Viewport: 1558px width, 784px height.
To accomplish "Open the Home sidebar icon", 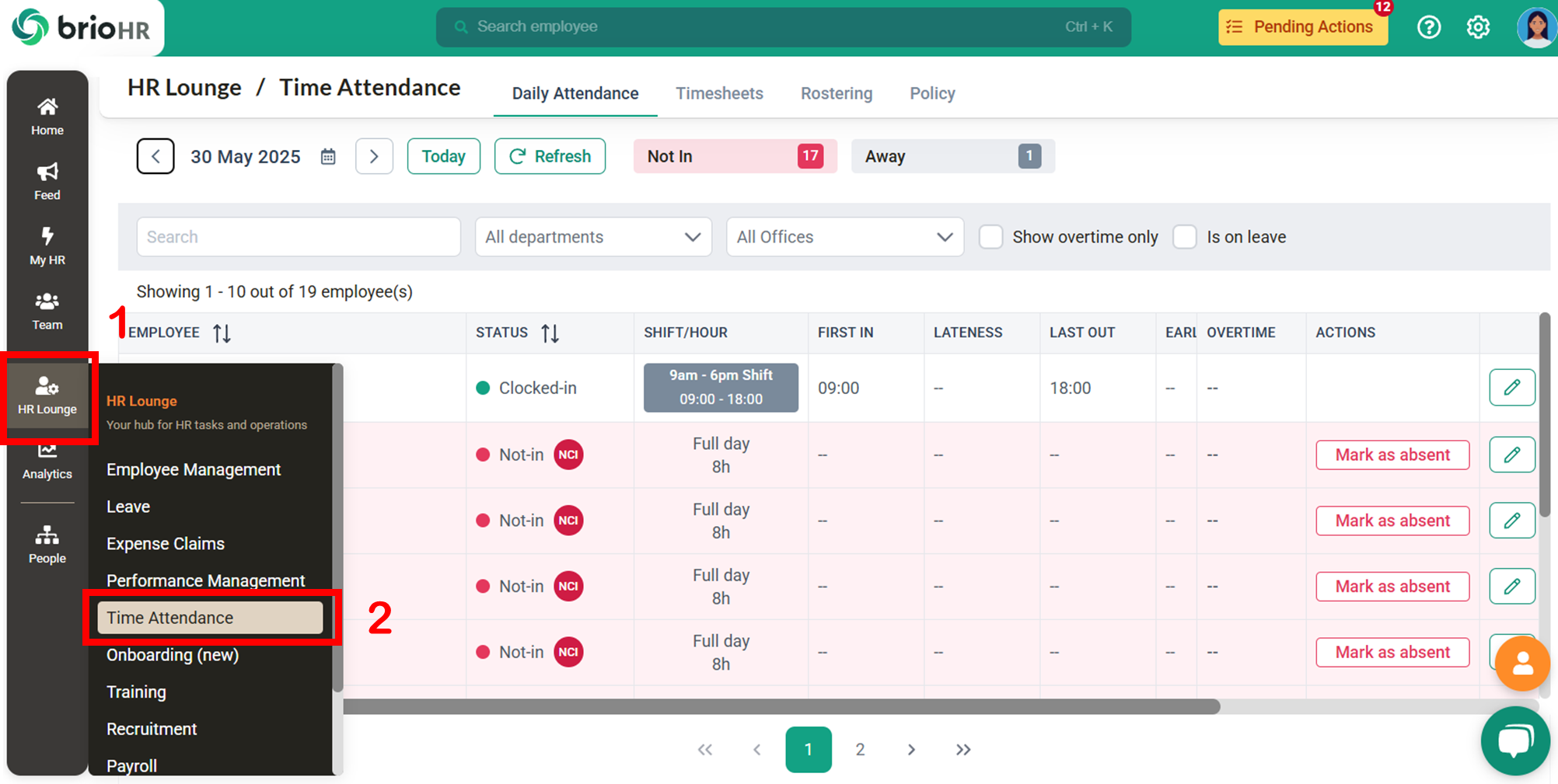I will (x=47, y=117).
